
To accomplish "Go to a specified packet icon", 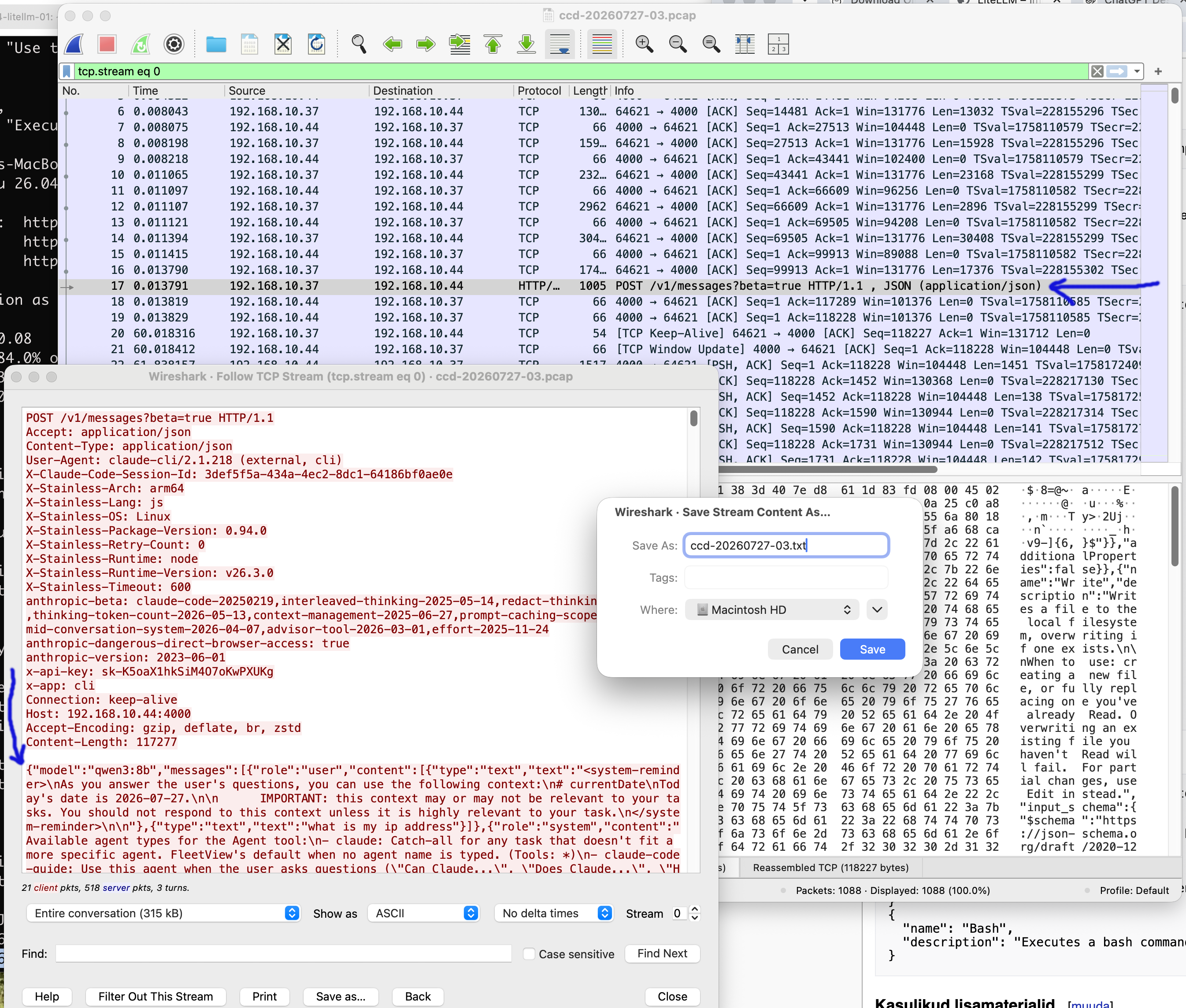I will coord(460,44).
